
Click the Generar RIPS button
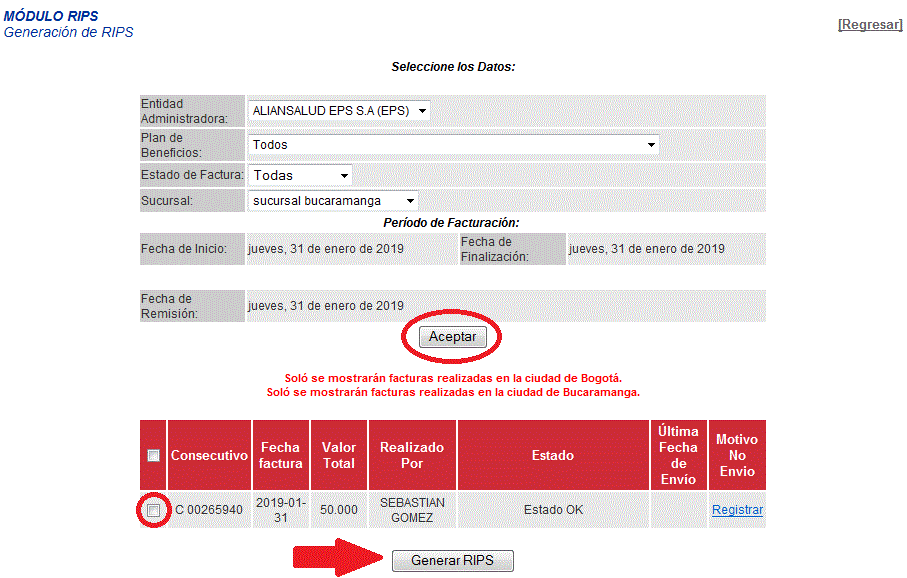[x=452, y=561]
